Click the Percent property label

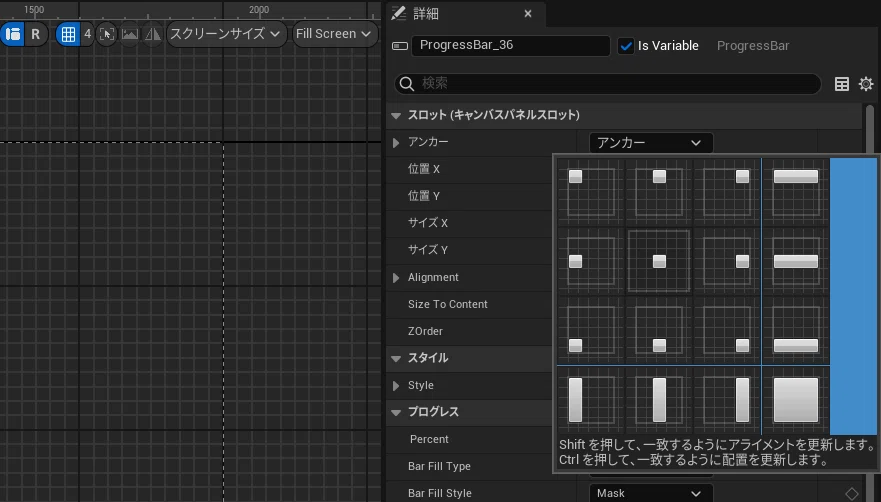click(x=429, y=439)
